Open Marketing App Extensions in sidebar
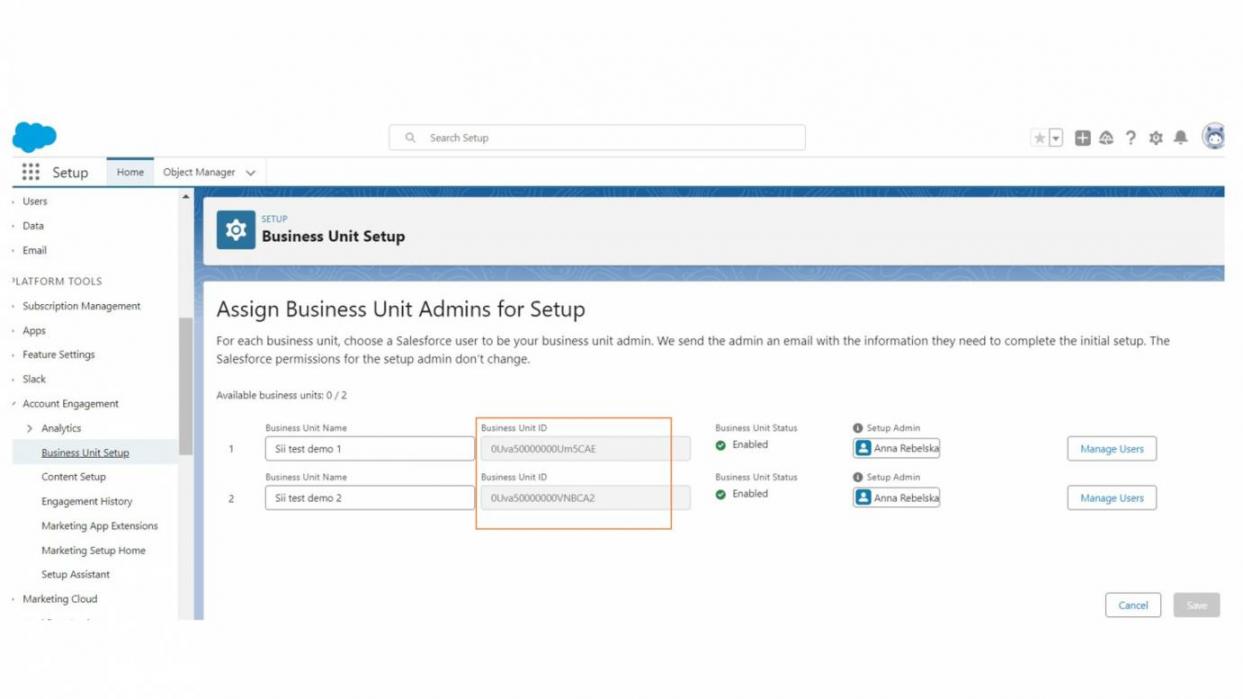 [99, 526]
